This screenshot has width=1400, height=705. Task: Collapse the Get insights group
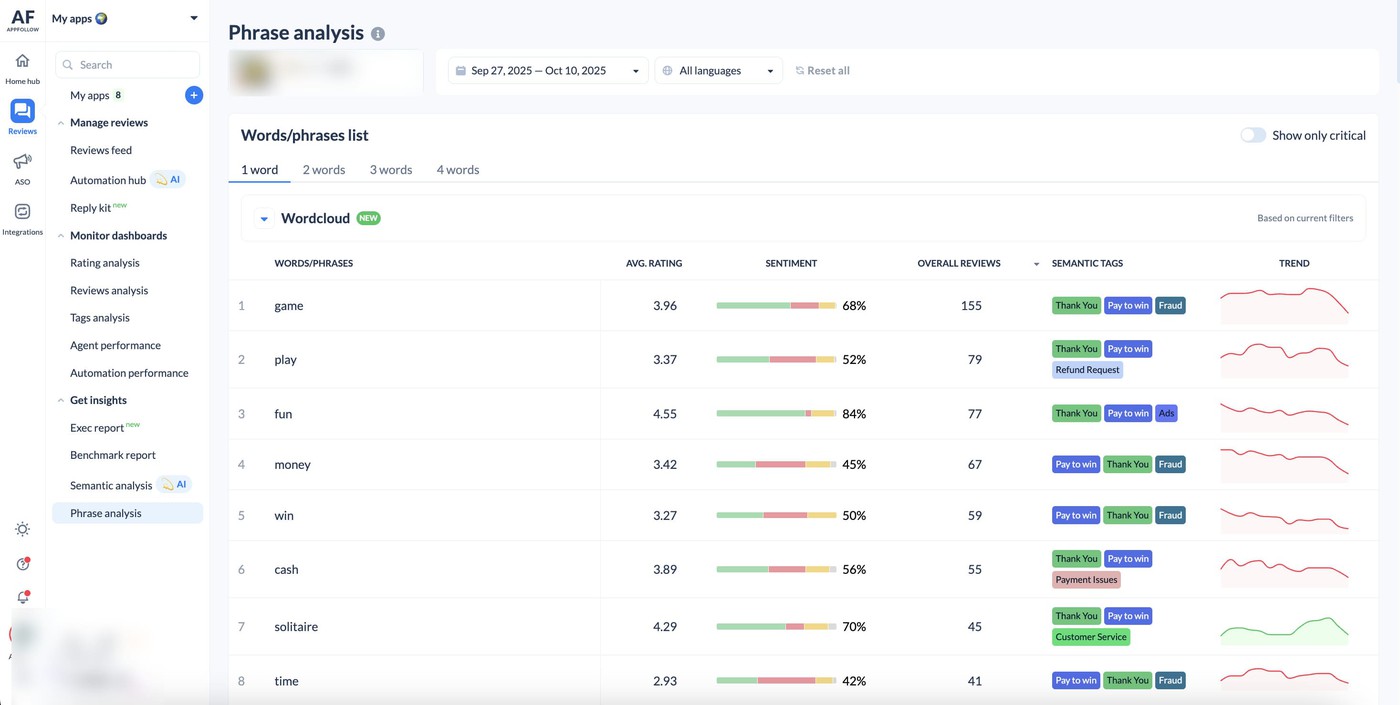[x=61, y=400]
